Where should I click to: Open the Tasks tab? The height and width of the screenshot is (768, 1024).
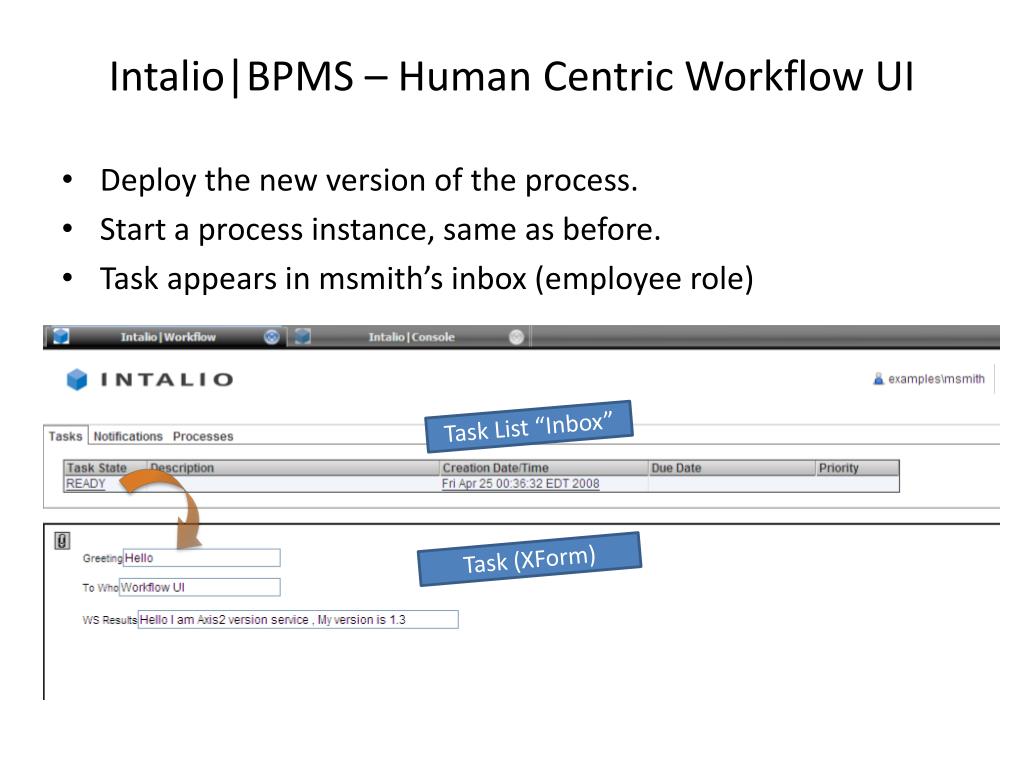[65, 436]
